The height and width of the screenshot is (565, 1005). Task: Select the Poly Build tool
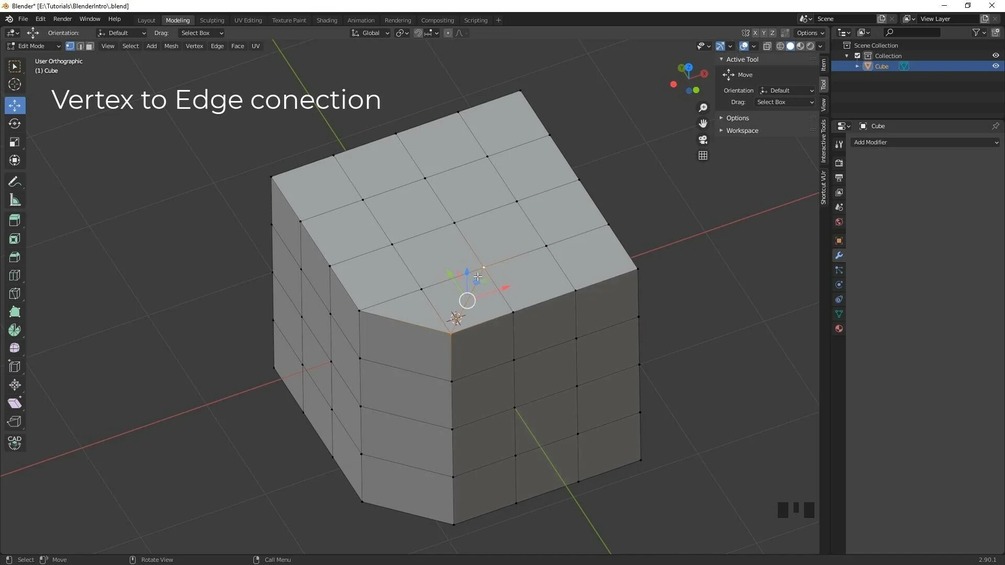tap(15, 312)
